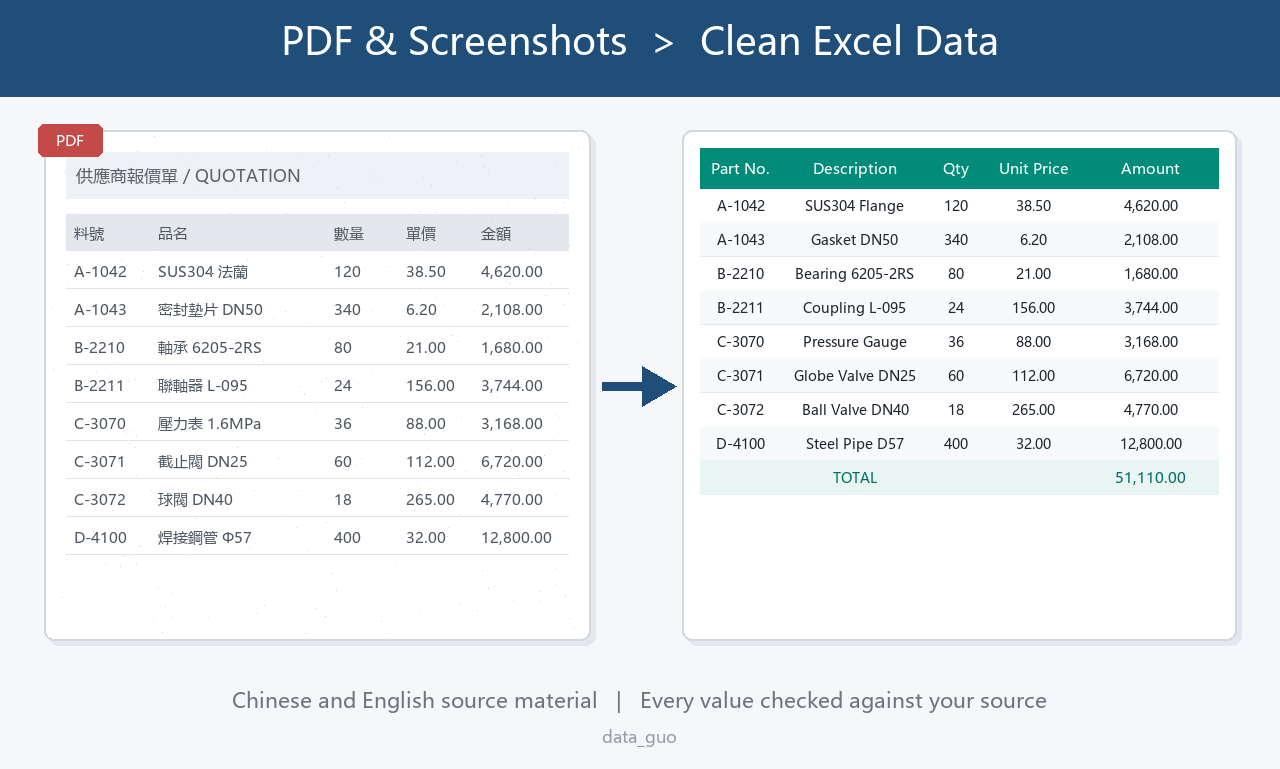Select the 'Qty' green header cell
Viewport: 1280px width, 769px height.
956,169
